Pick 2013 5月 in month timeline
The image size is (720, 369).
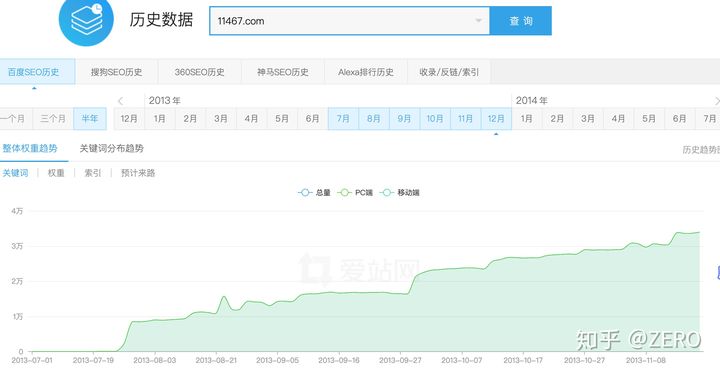[282, 119]
